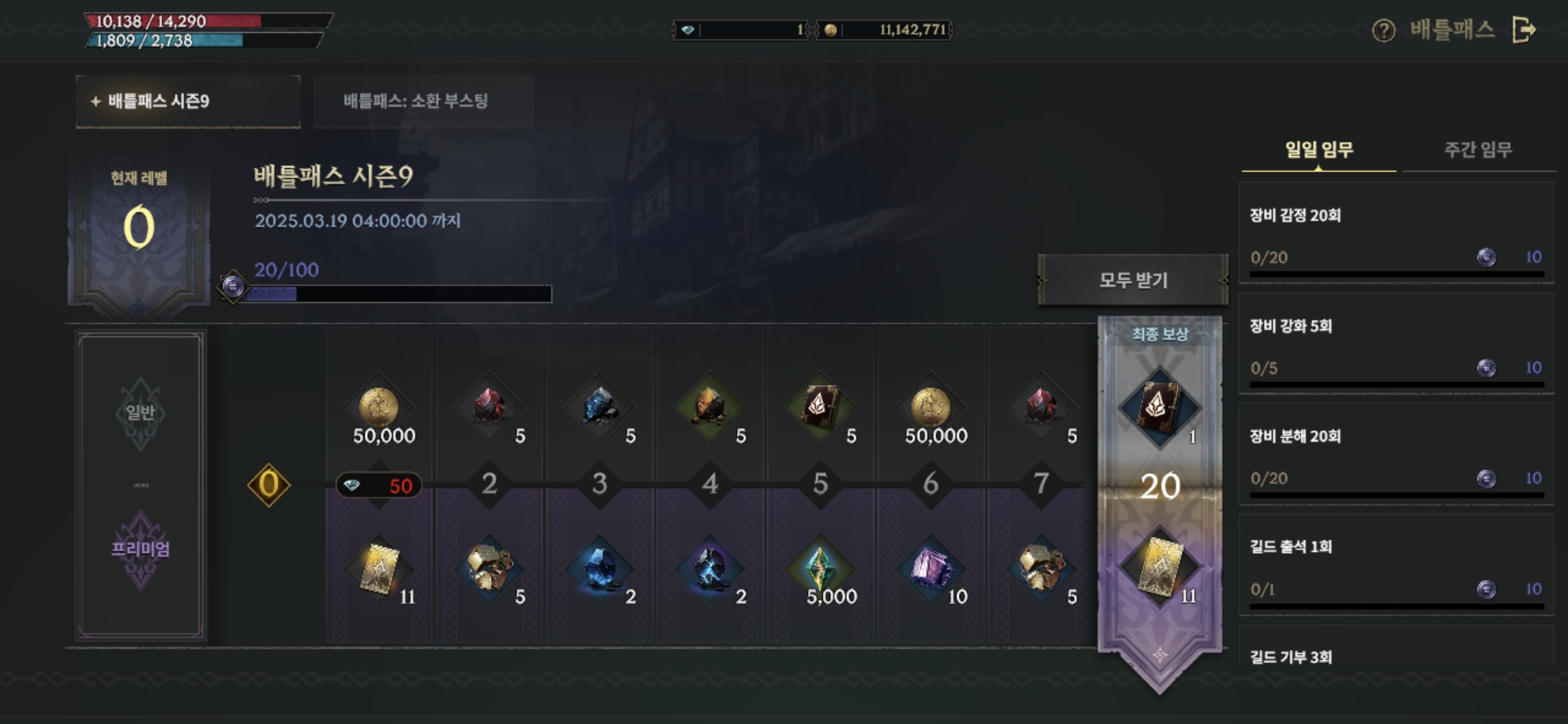Image resolution: width=1568 pixels, height=724 pixels.
Task: Tap the final reward book icon
Action: (x=1159, y=407)
